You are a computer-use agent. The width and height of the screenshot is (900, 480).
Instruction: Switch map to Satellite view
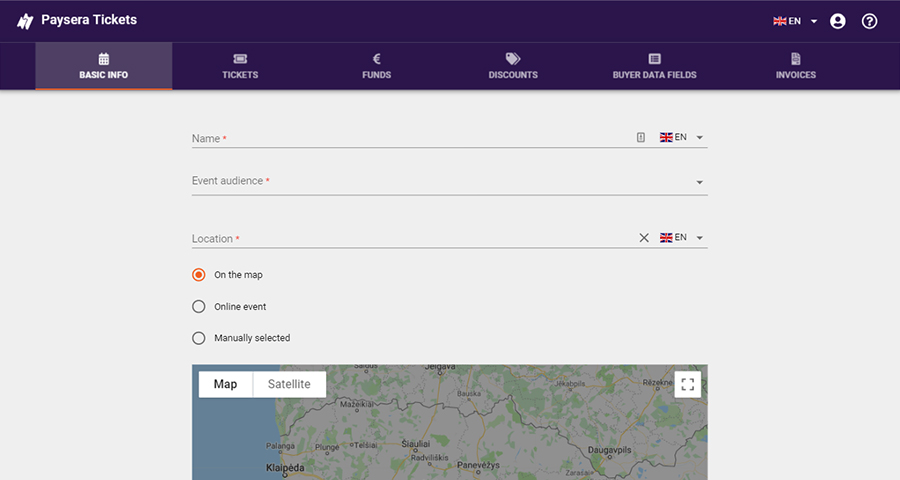289,384
